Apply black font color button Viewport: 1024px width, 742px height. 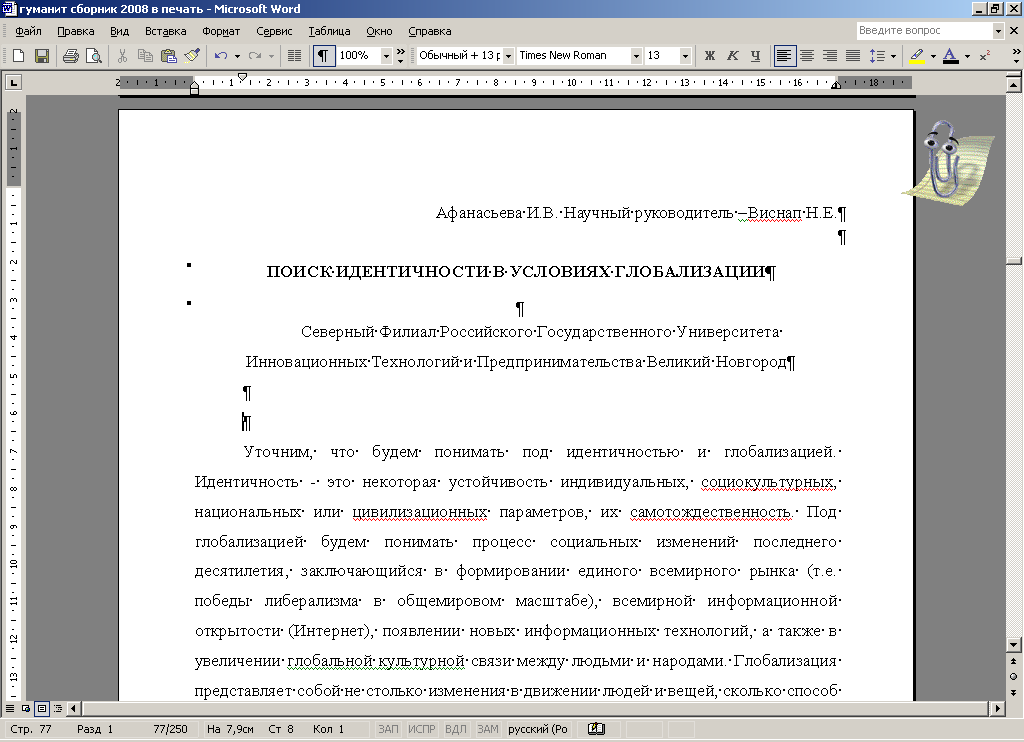point(951,56)
